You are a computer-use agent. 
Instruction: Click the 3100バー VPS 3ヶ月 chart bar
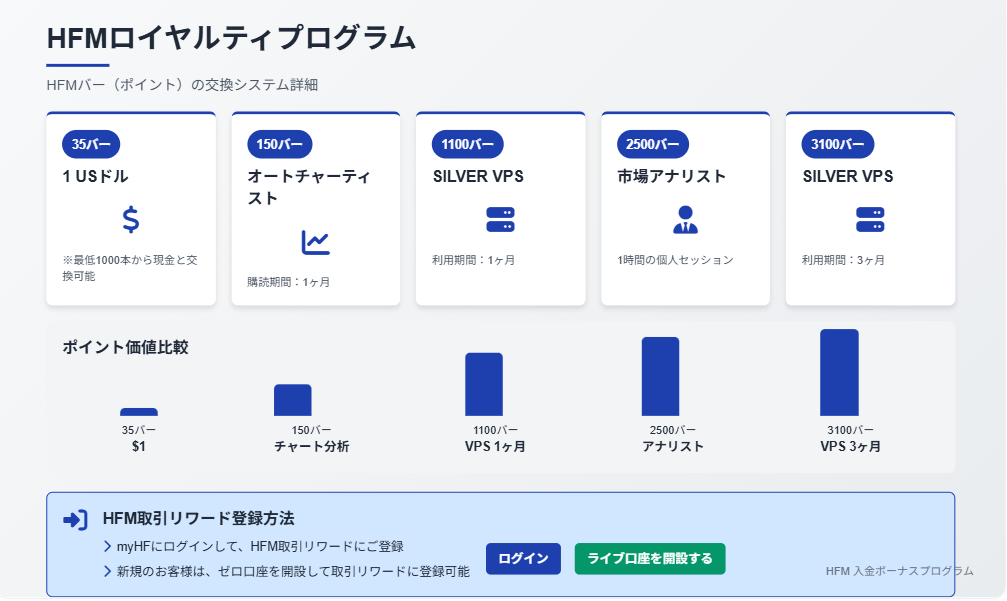click(x=839, y=373)
